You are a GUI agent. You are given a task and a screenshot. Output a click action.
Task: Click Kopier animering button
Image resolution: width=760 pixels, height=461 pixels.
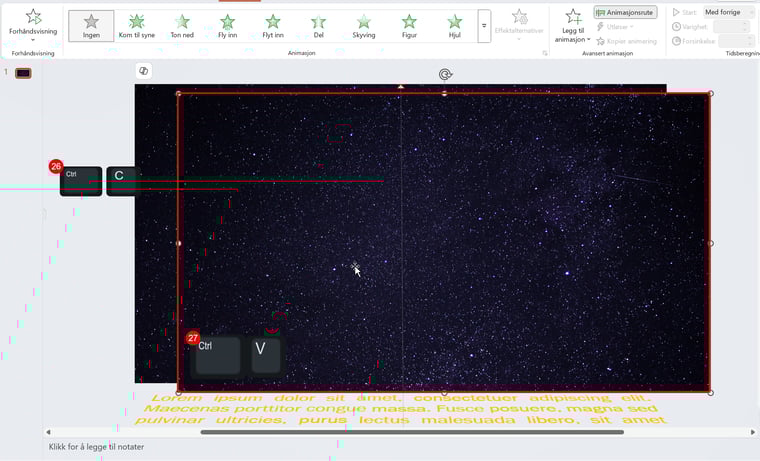tap(626, 41)
